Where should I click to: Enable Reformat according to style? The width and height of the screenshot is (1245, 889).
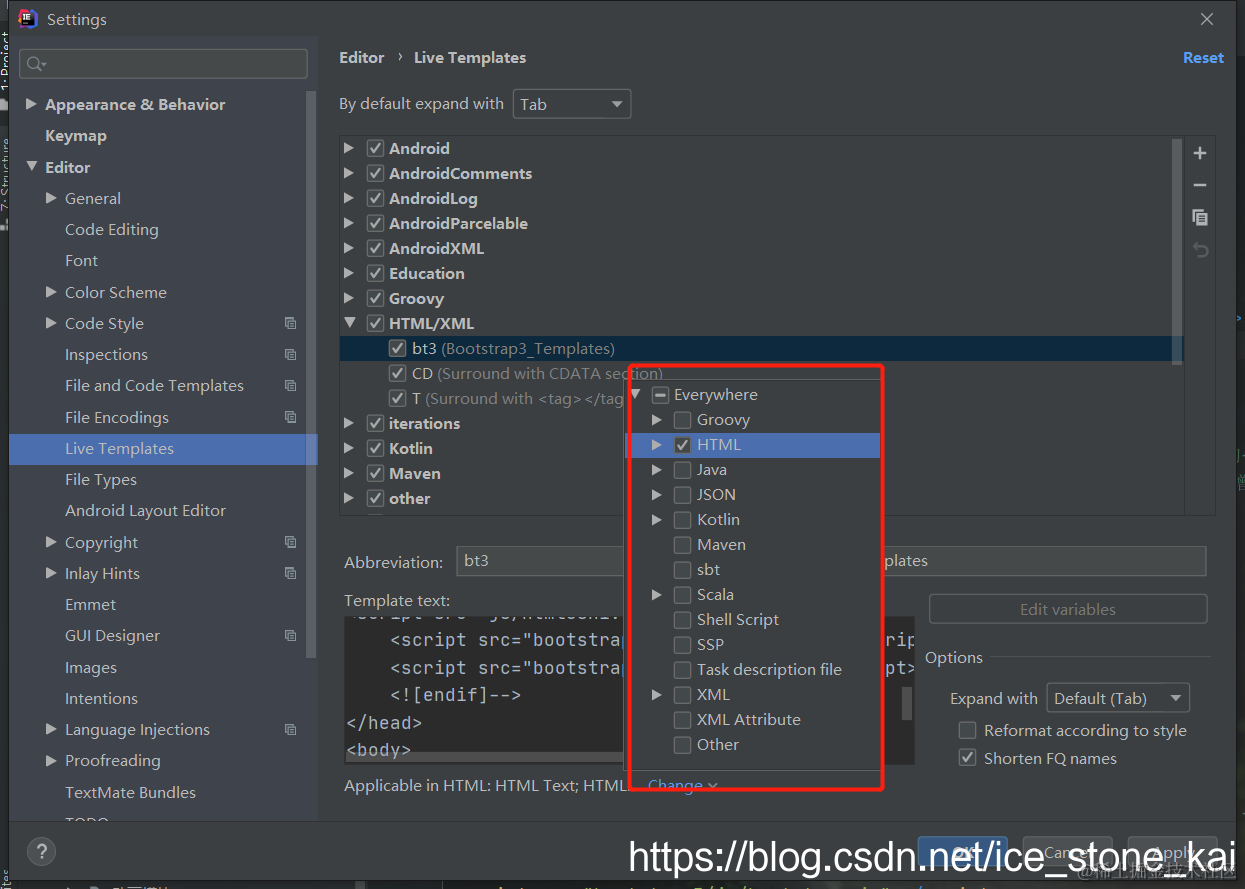[x=967, y=730]
